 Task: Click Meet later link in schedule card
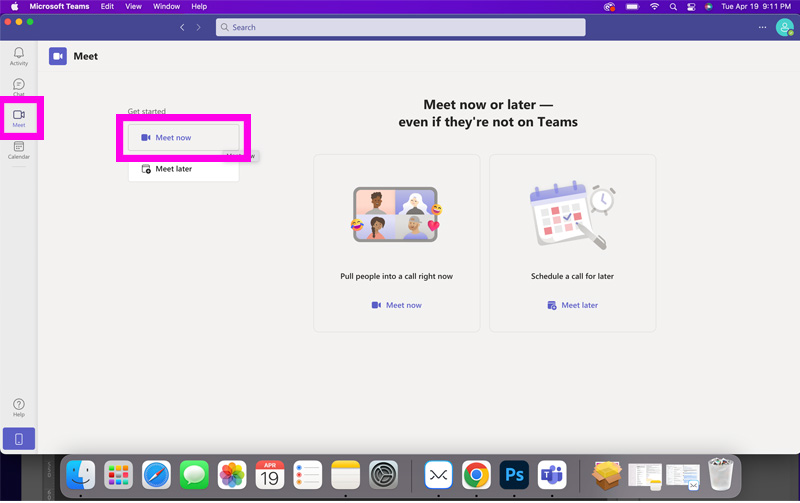click(x=572, y=305)
